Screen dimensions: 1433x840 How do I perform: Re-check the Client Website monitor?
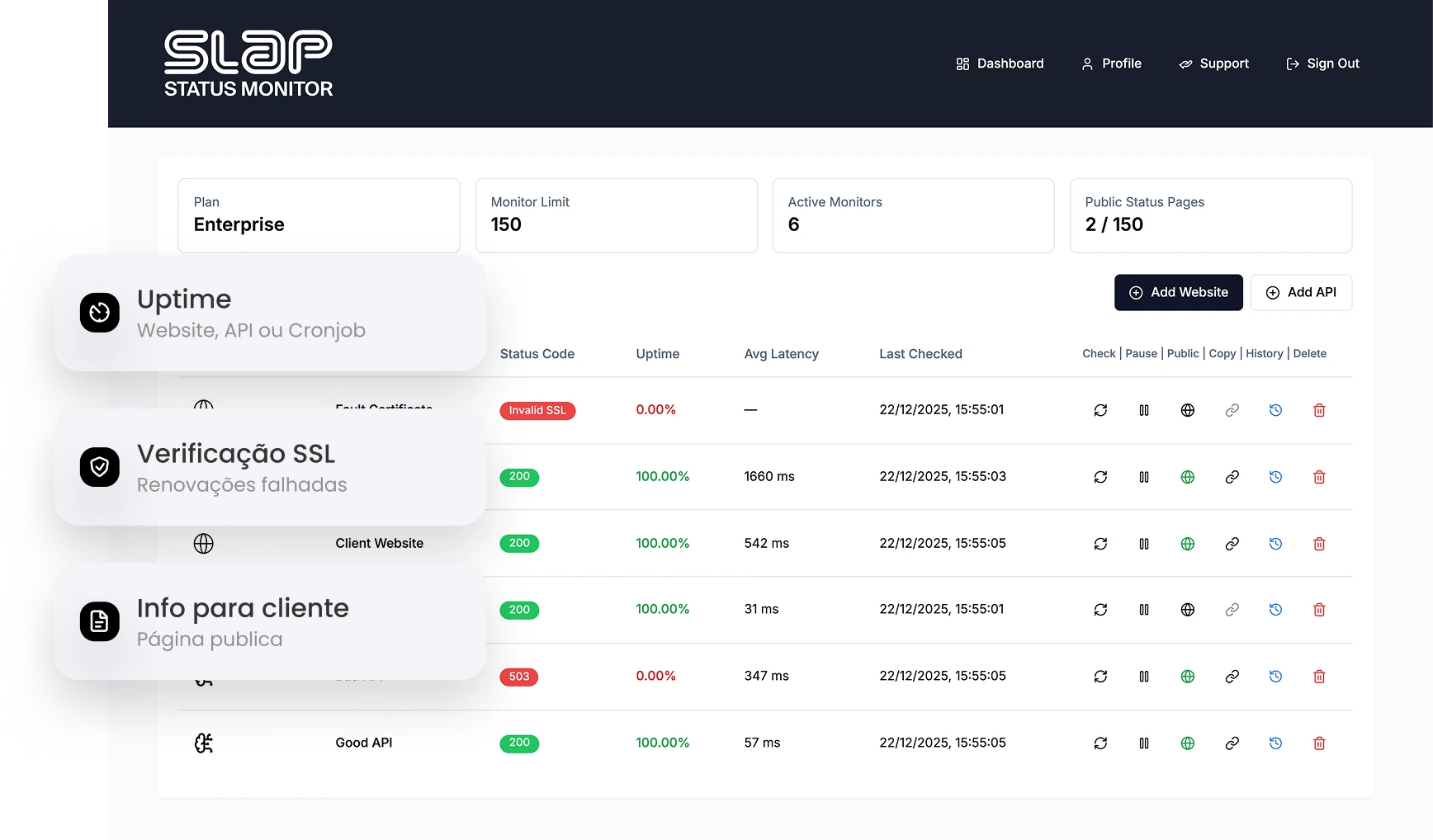(1100, 544)
